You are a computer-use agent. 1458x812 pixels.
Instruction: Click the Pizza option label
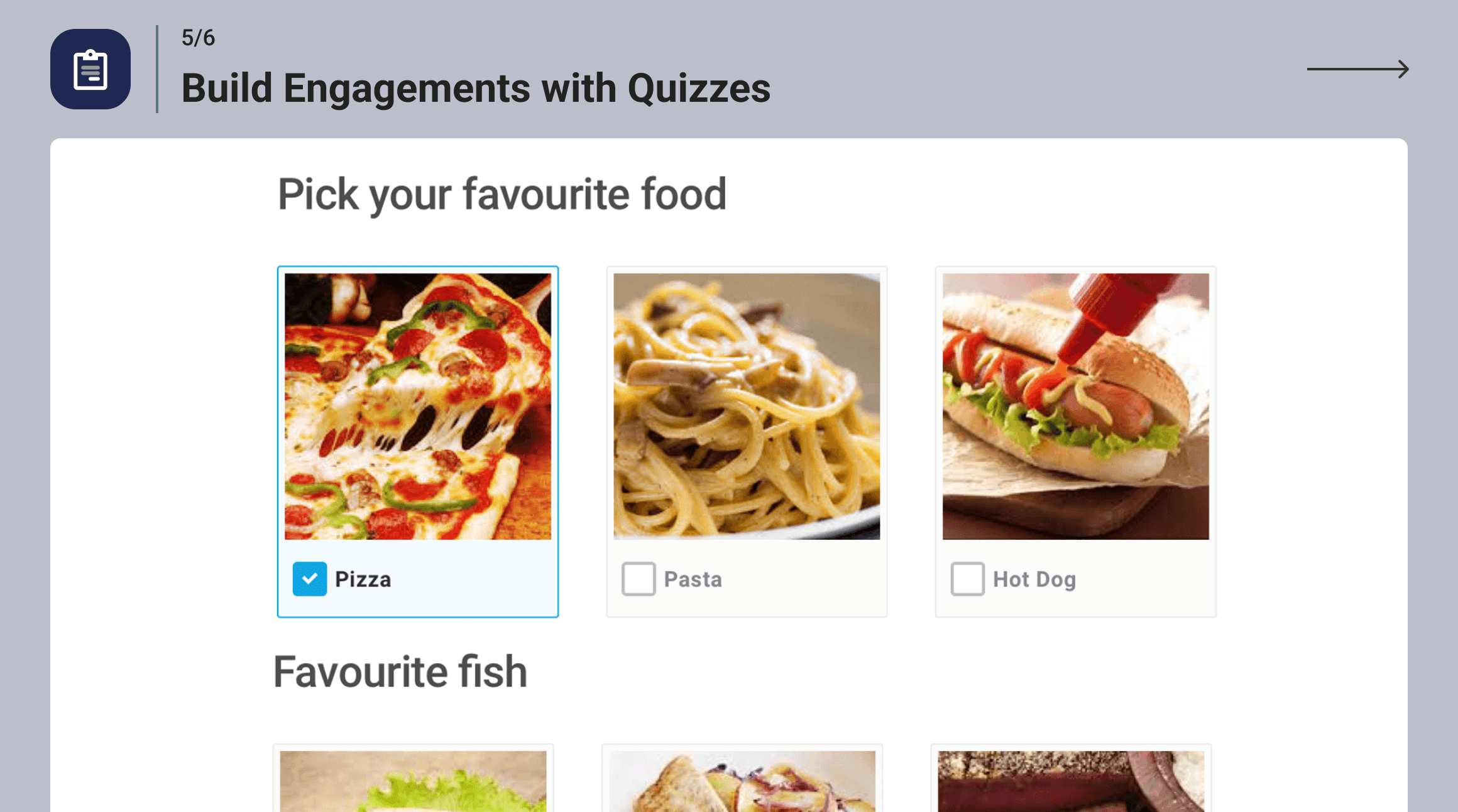coord(363,579)
